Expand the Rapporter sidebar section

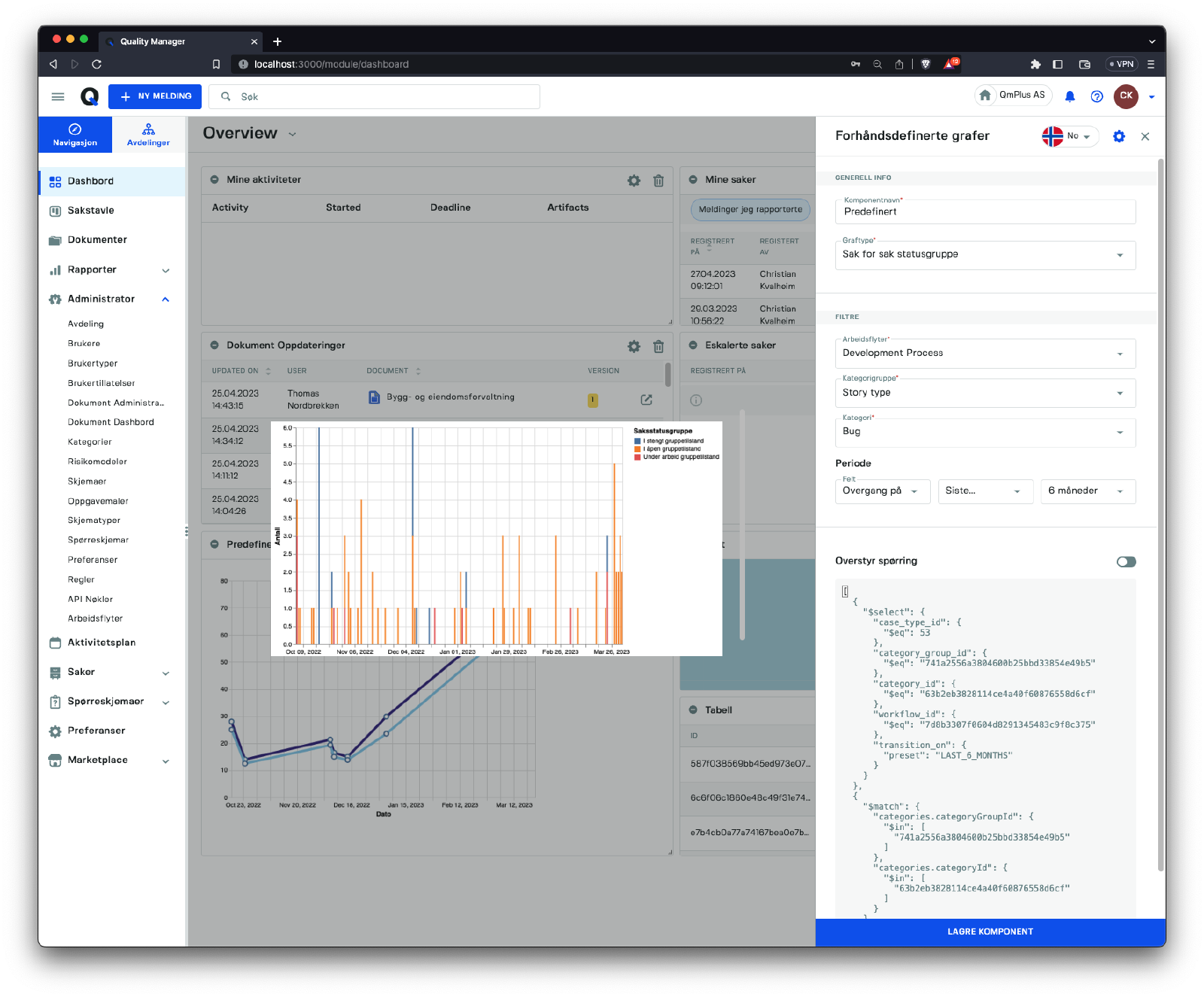pos(166,270)
